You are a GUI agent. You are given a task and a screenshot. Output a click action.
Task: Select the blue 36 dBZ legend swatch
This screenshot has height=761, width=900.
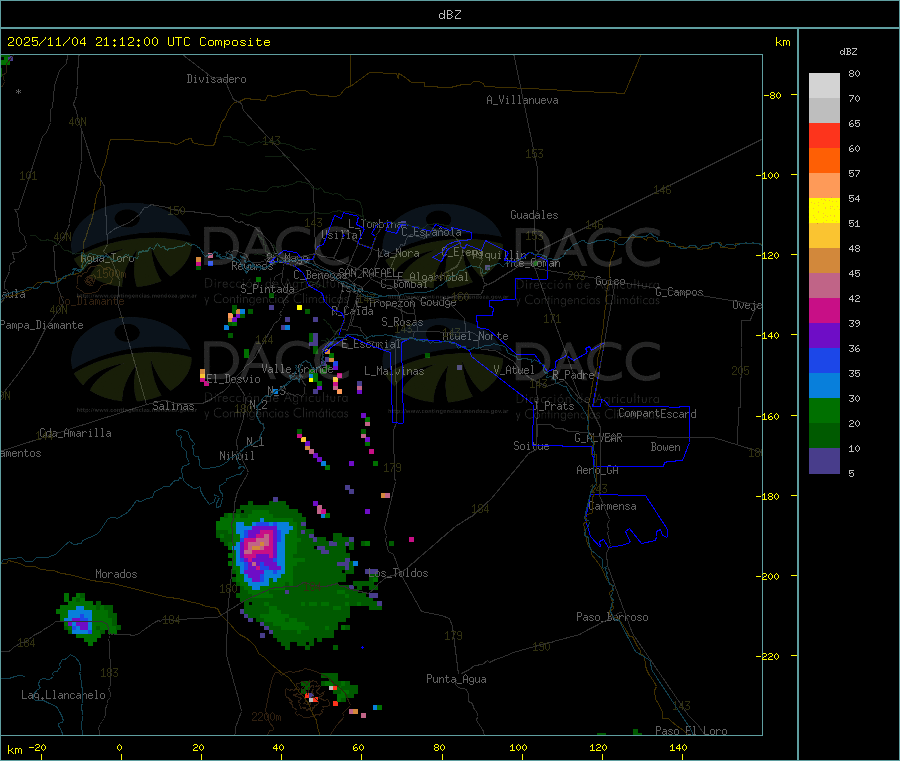[x=824, y=360]
